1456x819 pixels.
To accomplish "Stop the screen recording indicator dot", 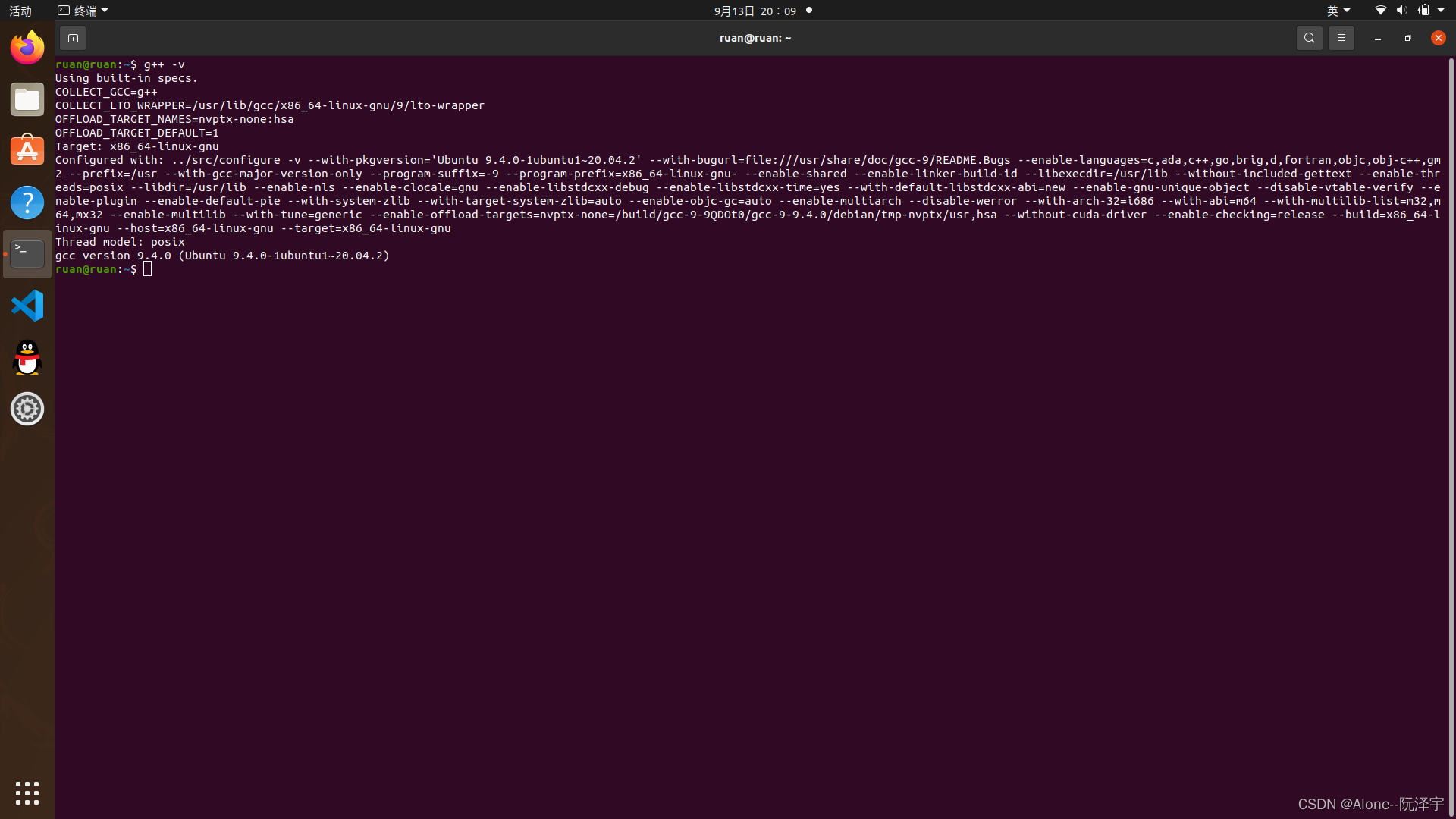I will point(809,11).
